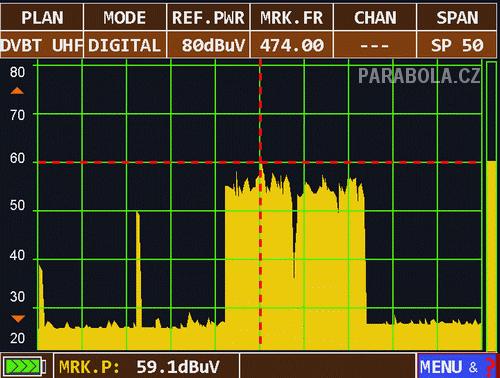Viewport: 500px width, 378px height.
Task: Change the DVBT UHF plan value
Action: [x=42, y=45]
